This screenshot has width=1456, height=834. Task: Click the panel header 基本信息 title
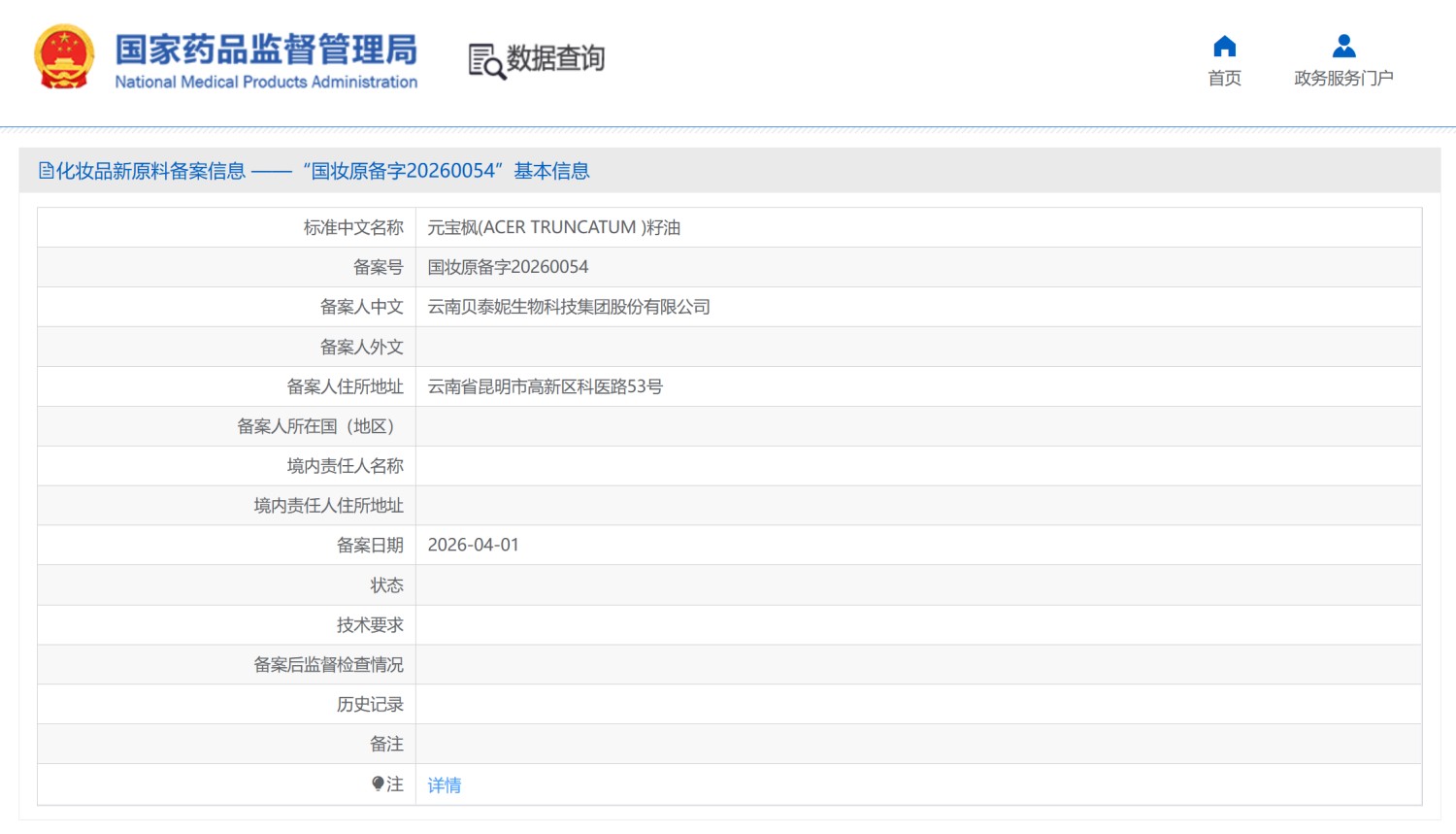[x=551, y=171]
